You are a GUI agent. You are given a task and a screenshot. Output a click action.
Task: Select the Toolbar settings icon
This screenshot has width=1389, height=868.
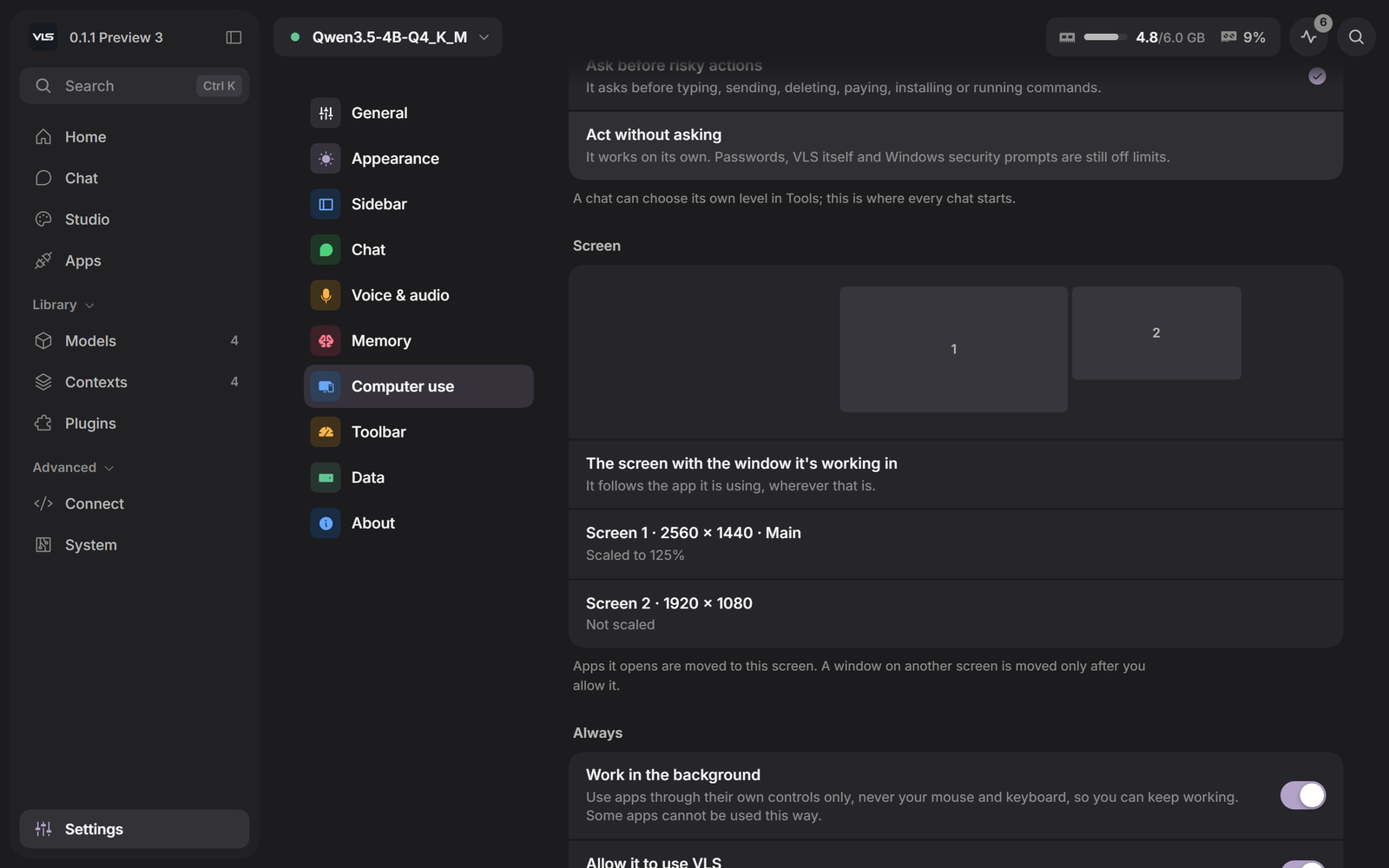tap(326, 432)
